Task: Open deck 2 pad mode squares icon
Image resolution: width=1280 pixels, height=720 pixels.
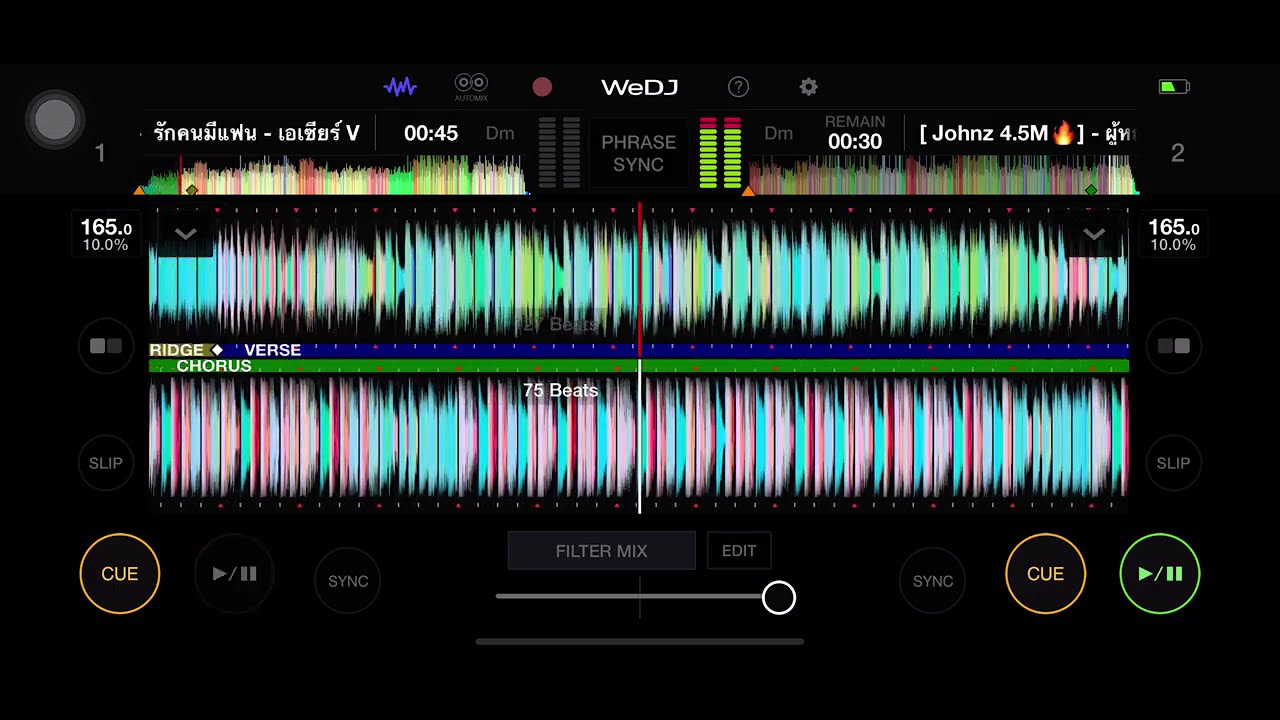Action: 1173,346
